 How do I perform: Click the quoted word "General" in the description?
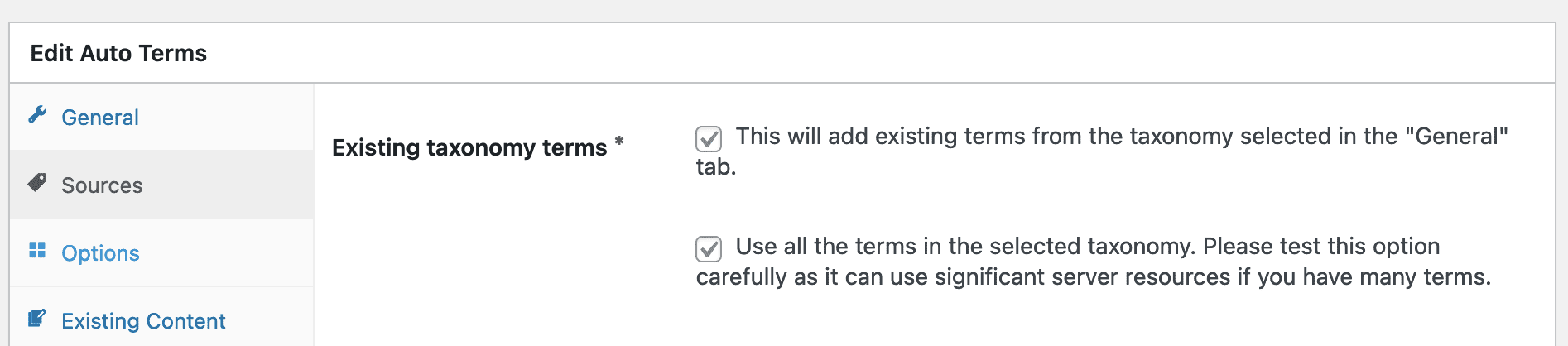(x=1456, y=137)
